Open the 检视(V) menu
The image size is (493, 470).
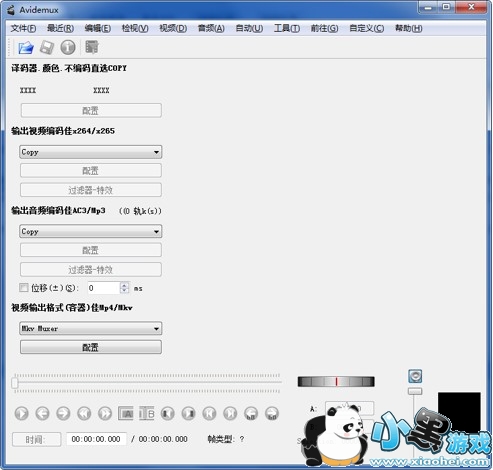pos(135,28)
